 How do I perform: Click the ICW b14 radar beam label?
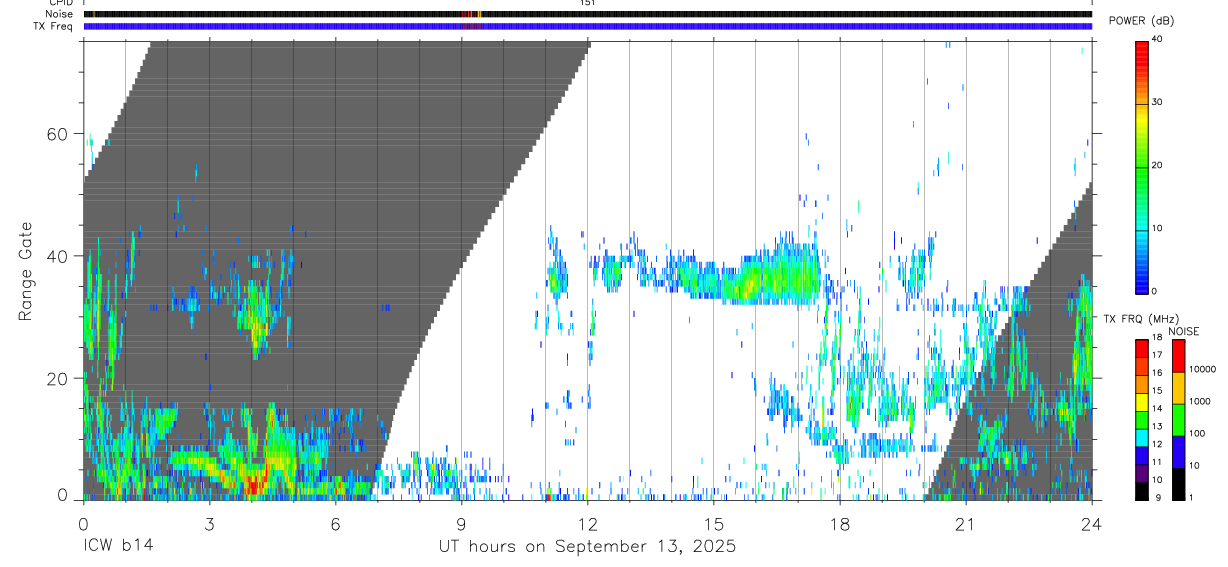[x=117, y=547]
